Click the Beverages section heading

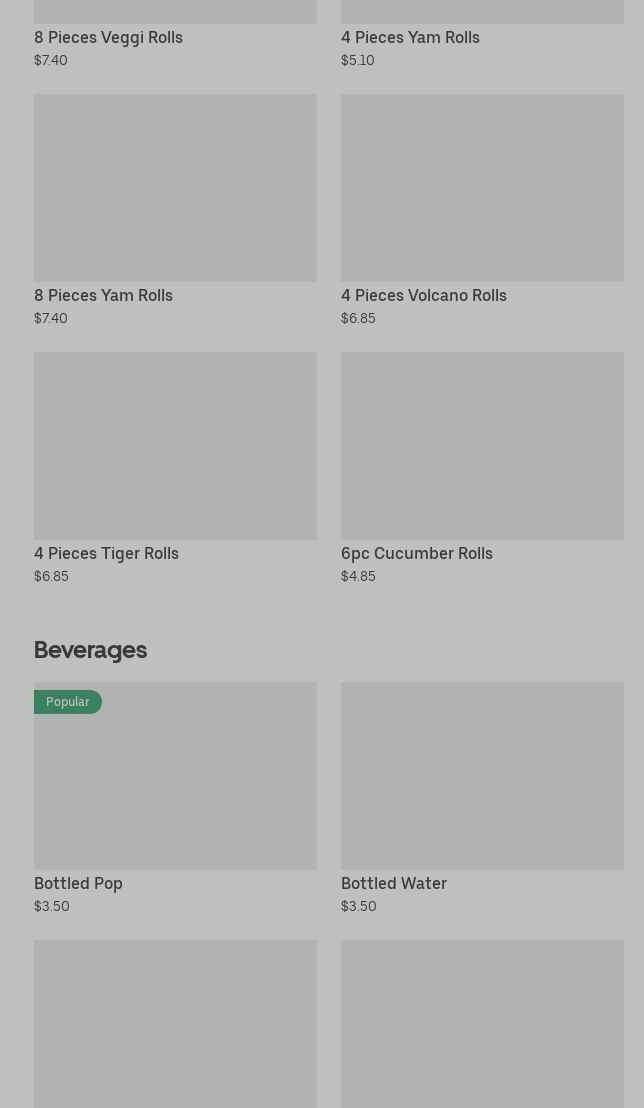pyautogui.click(x=90, y=650)
